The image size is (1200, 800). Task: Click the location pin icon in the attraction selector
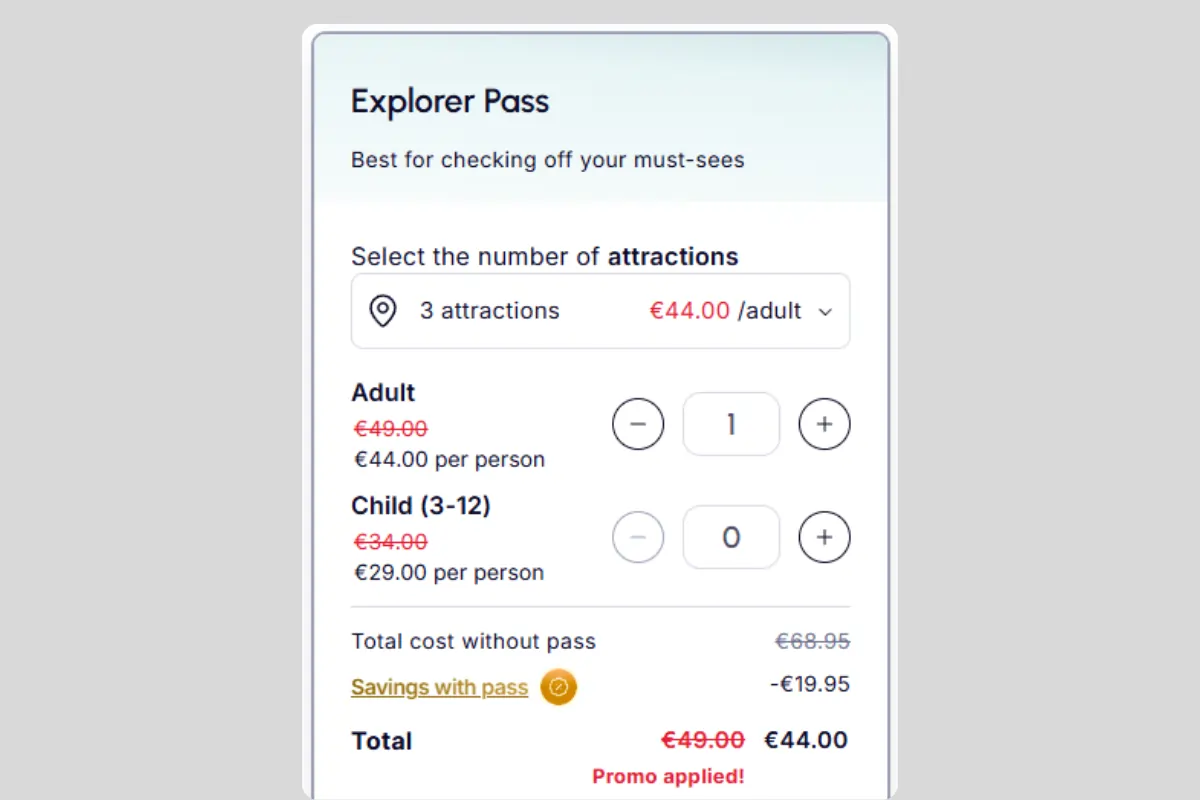[x=383, y=311]
